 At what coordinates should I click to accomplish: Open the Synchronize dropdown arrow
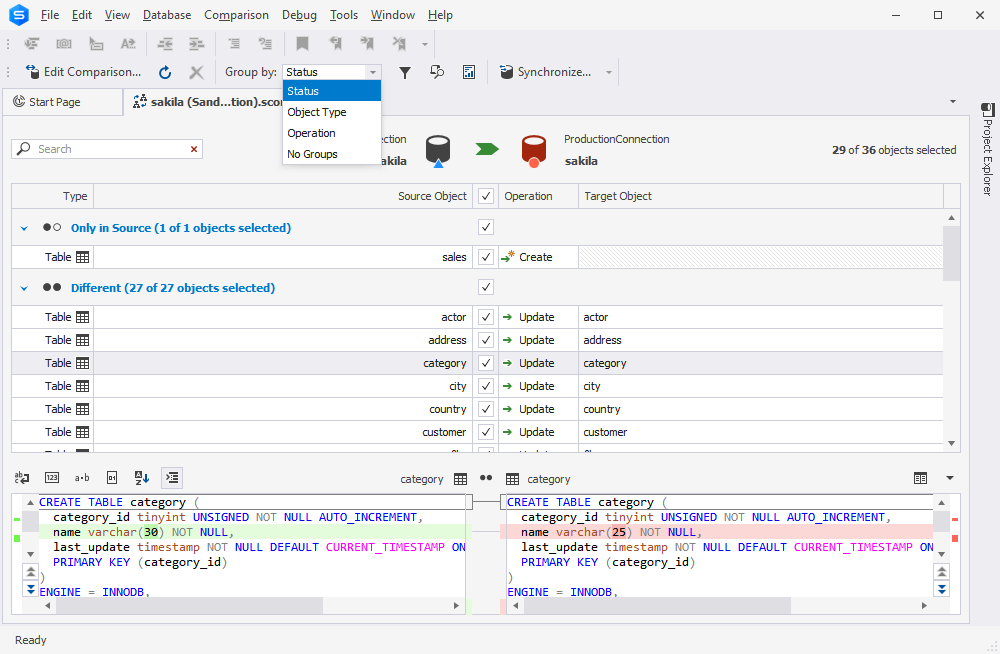(609, 72)
